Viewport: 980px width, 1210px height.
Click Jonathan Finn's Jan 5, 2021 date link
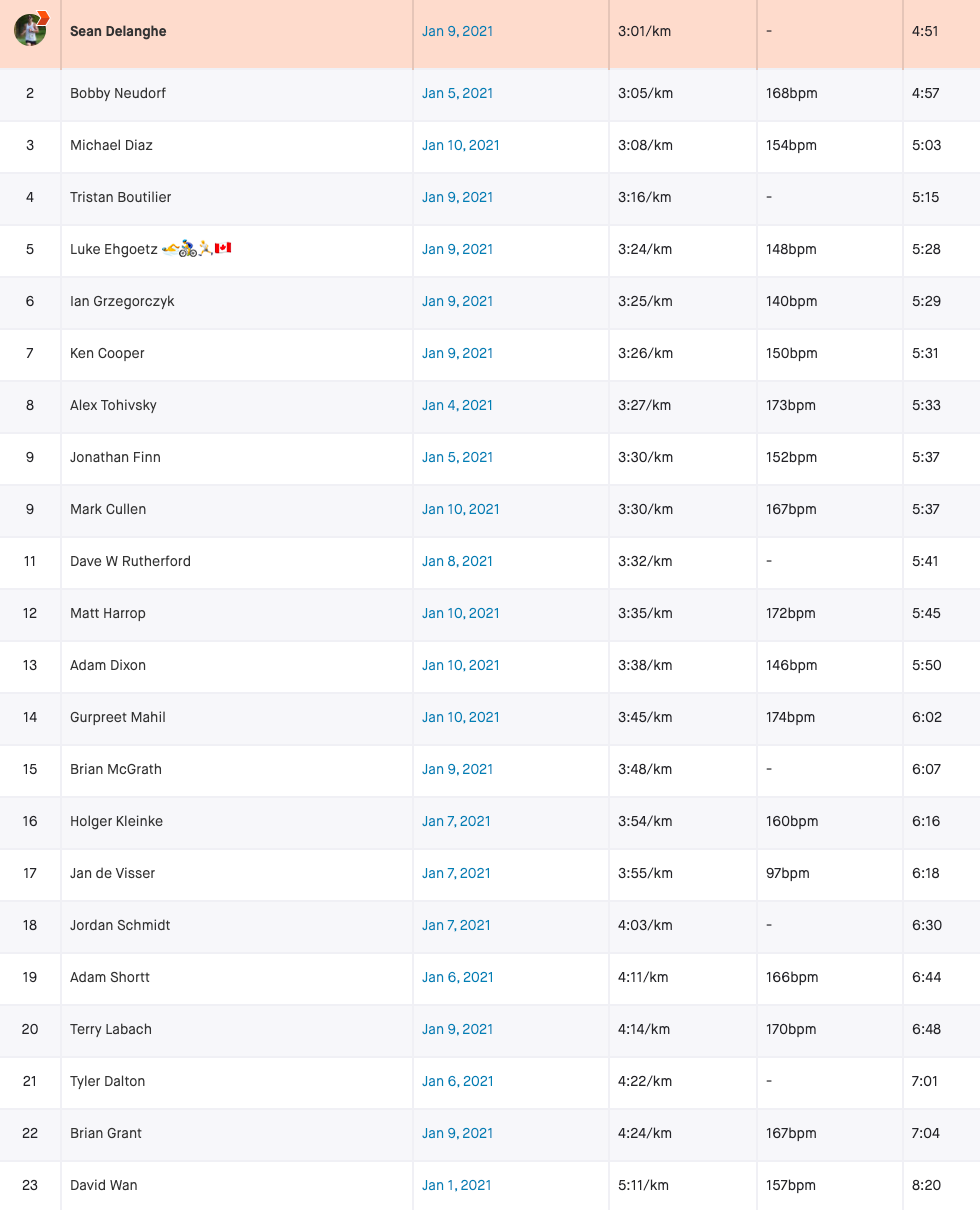[457, 457]
